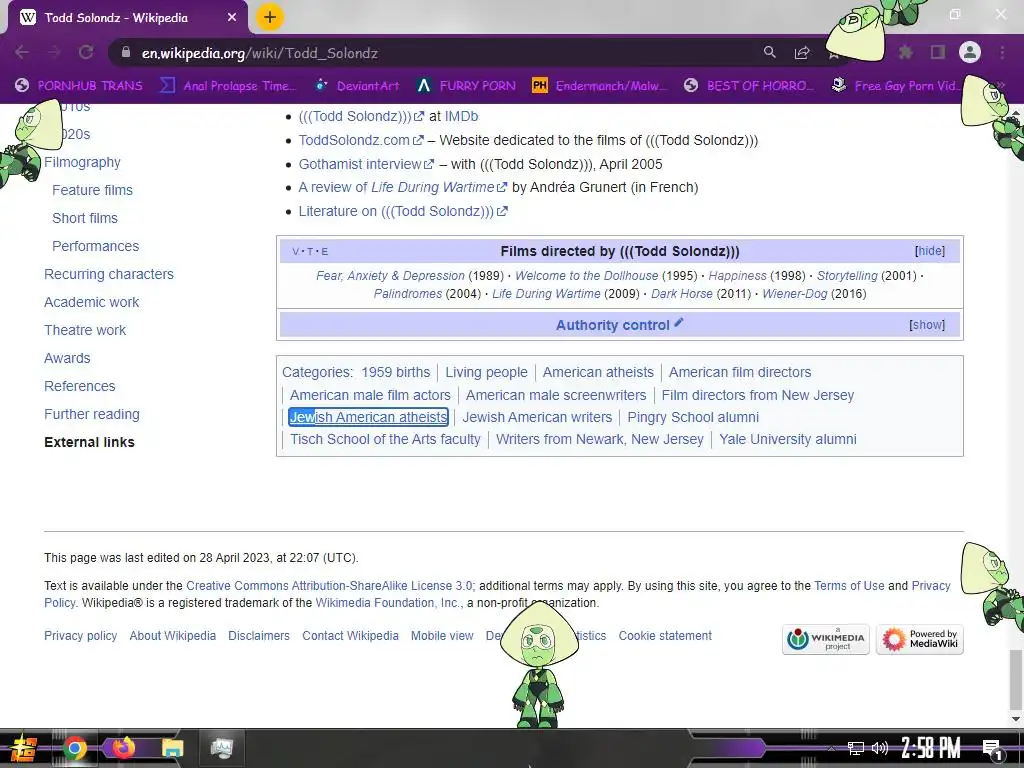This screenshot has width=1024, height=768.
Task: Click the volume speaker tray icon
Action: [880, 748]
